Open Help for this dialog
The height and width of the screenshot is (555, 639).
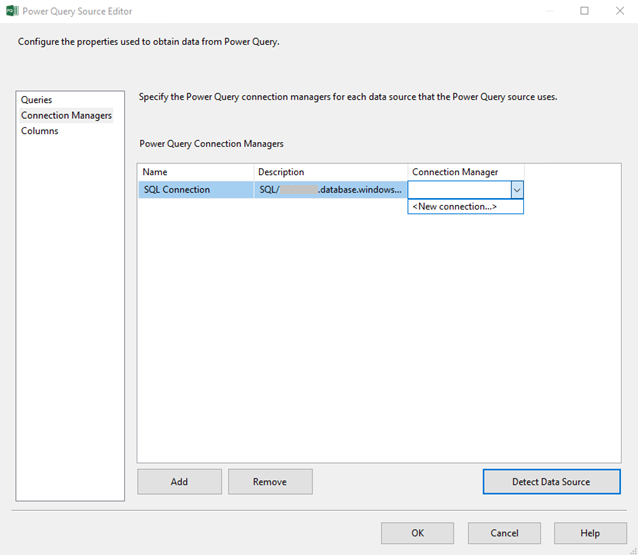[590, 533]
